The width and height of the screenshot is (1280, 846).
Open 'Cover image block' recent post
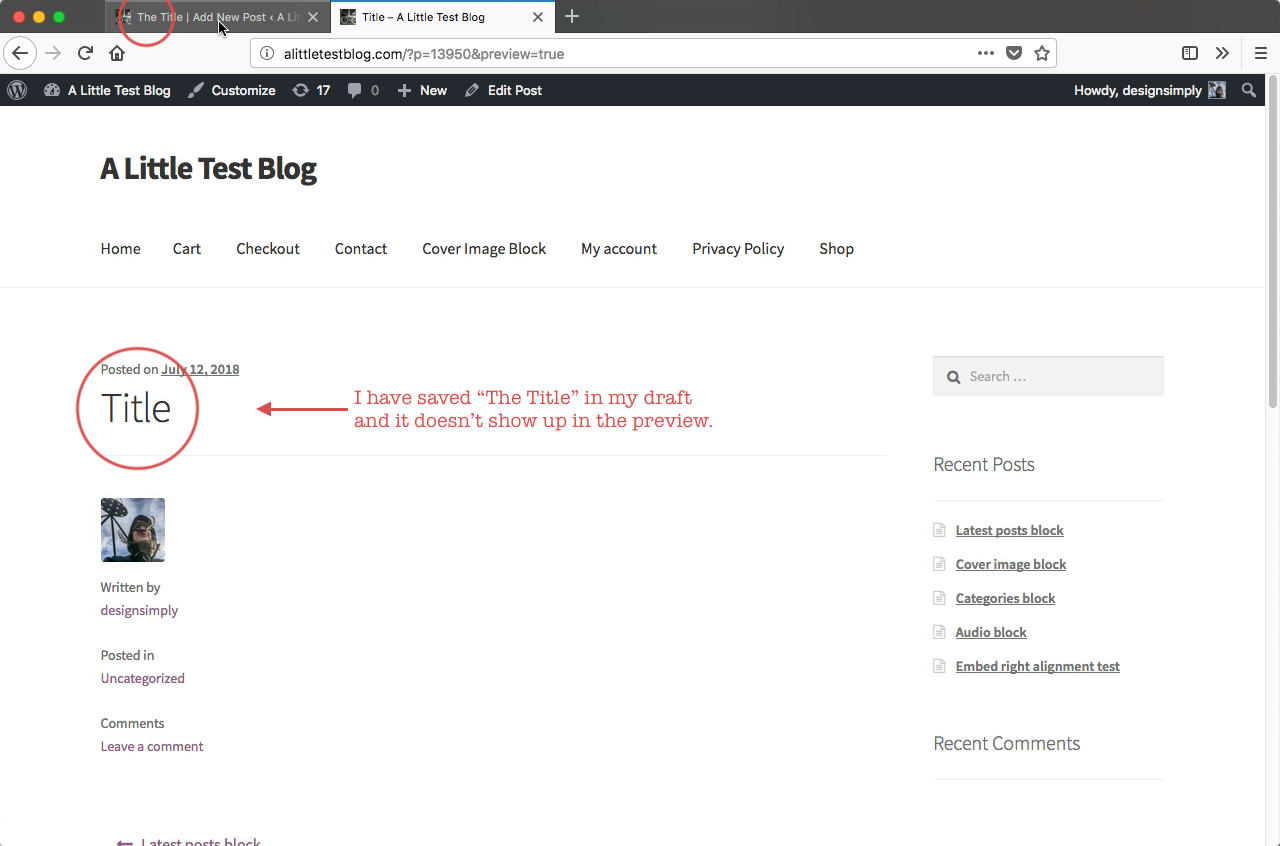pyautogui.click(x=1011, y=564)
